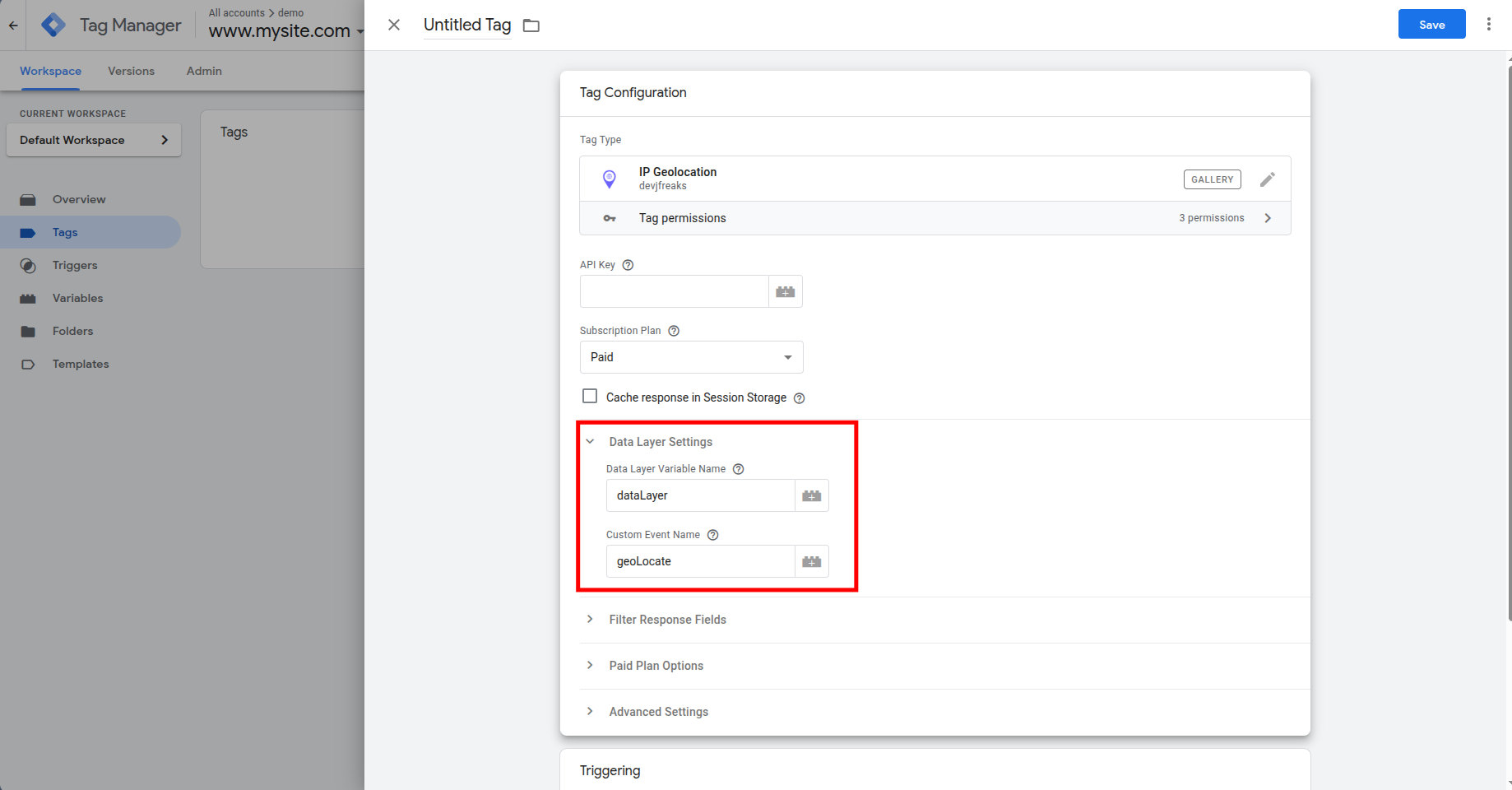Click the geoLocate text input field
This screenshot has width=1512, height=790.
pos(701,561)
